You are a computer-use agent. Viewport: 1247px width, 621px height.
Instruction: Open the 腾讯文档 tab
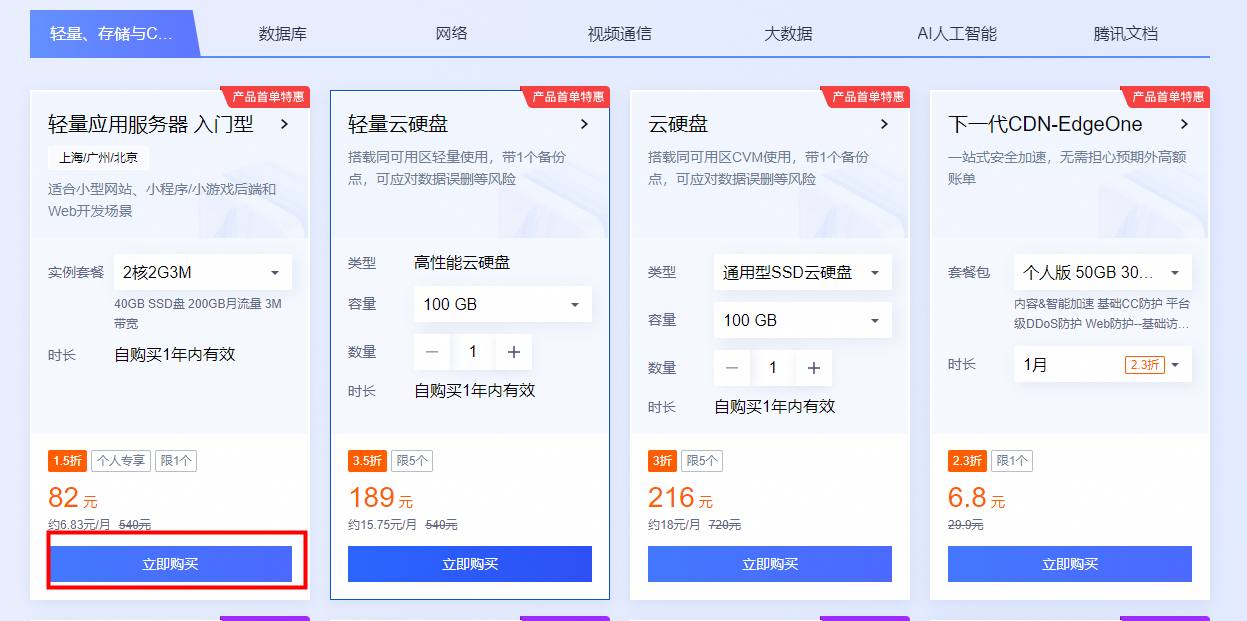[x=1125, y=34]
